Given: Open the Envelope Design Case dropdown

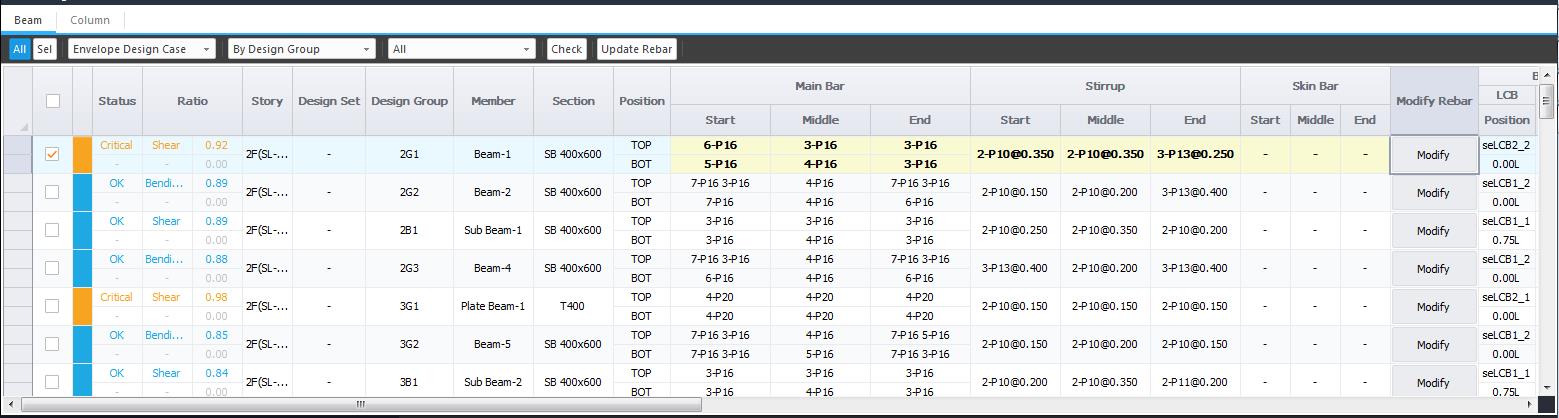Looking at the screenshot, I should click(x=141, y=49).
